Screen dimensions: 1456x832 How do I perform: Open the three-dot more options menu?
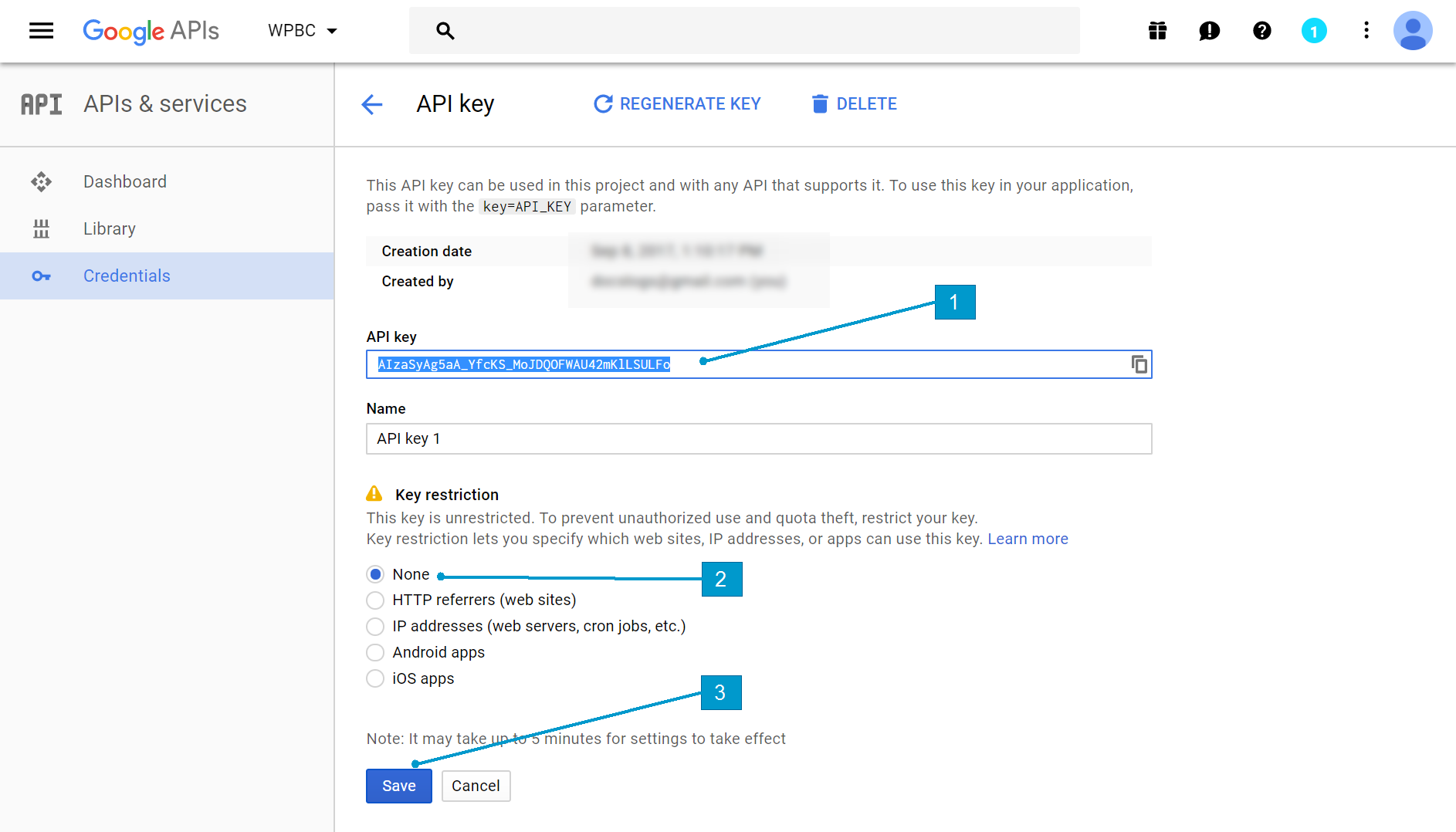[1366, 31]
